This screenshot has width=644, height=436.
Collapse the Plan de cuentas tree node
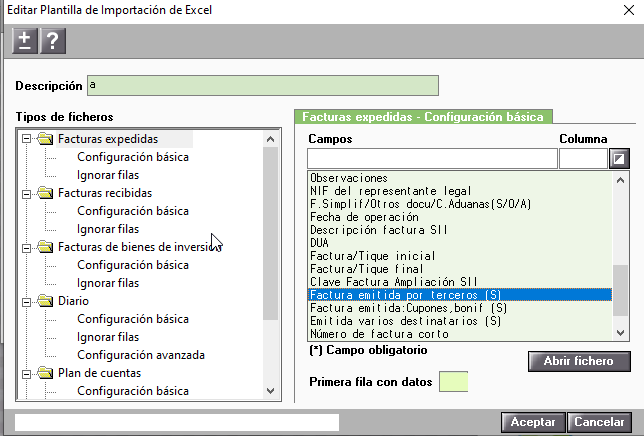pyautogui.click(x=26, y=374)
